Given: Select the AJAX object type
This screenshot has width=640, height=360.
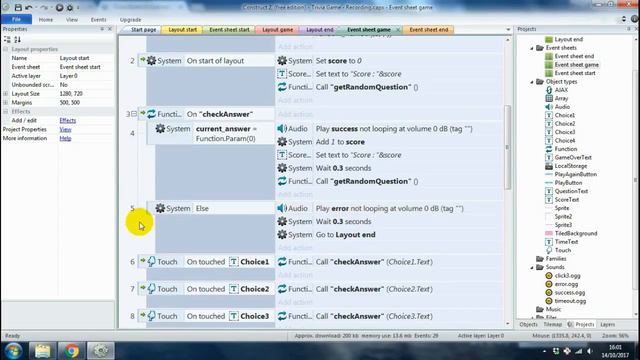Looking at the screenshot, I should coord(561,90).
